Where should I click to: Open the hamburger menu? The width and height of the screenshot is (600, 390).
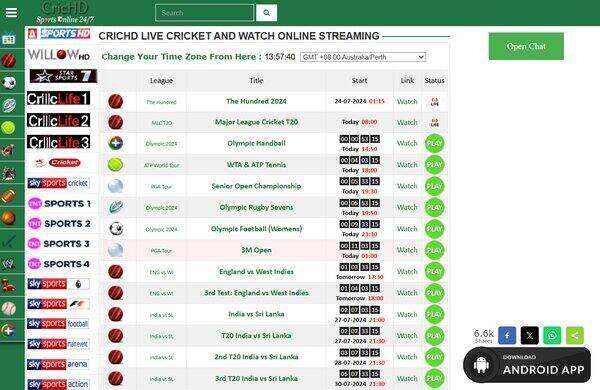pos(11,13)
